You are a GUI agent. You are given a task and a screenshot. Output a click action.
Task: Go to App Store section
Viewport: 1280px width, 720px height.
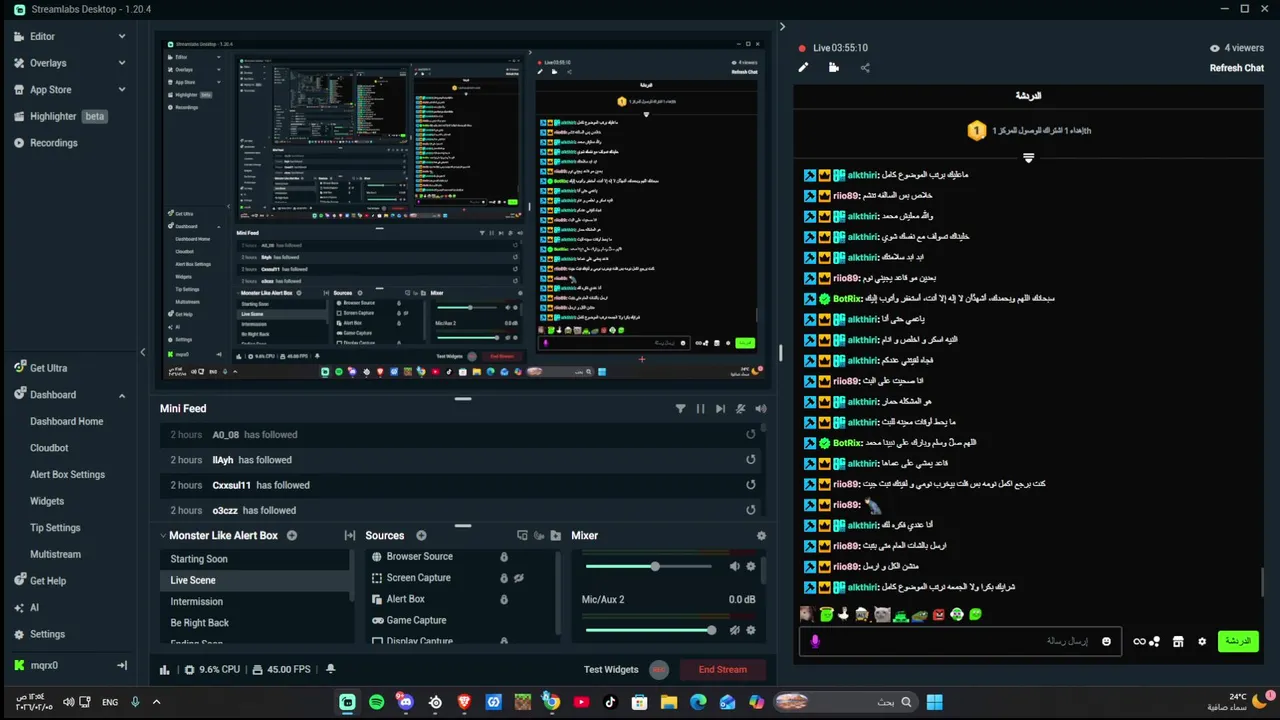tap(50, 89)
